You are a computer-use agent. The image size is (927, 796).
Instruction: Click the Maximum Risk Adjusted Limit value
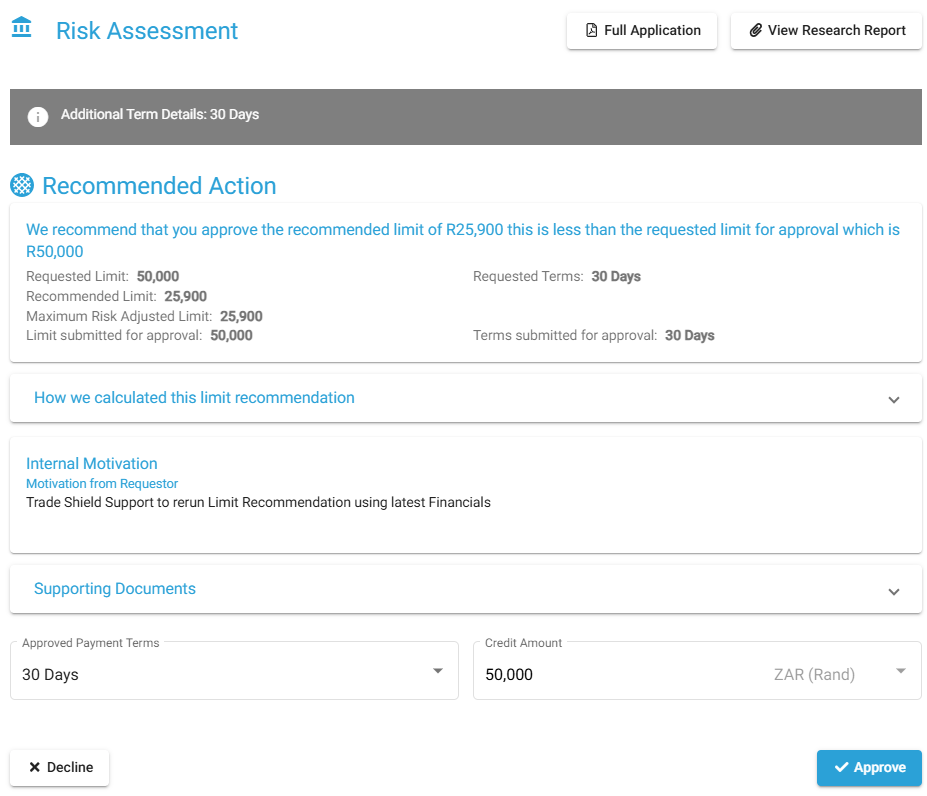[241, 316]
